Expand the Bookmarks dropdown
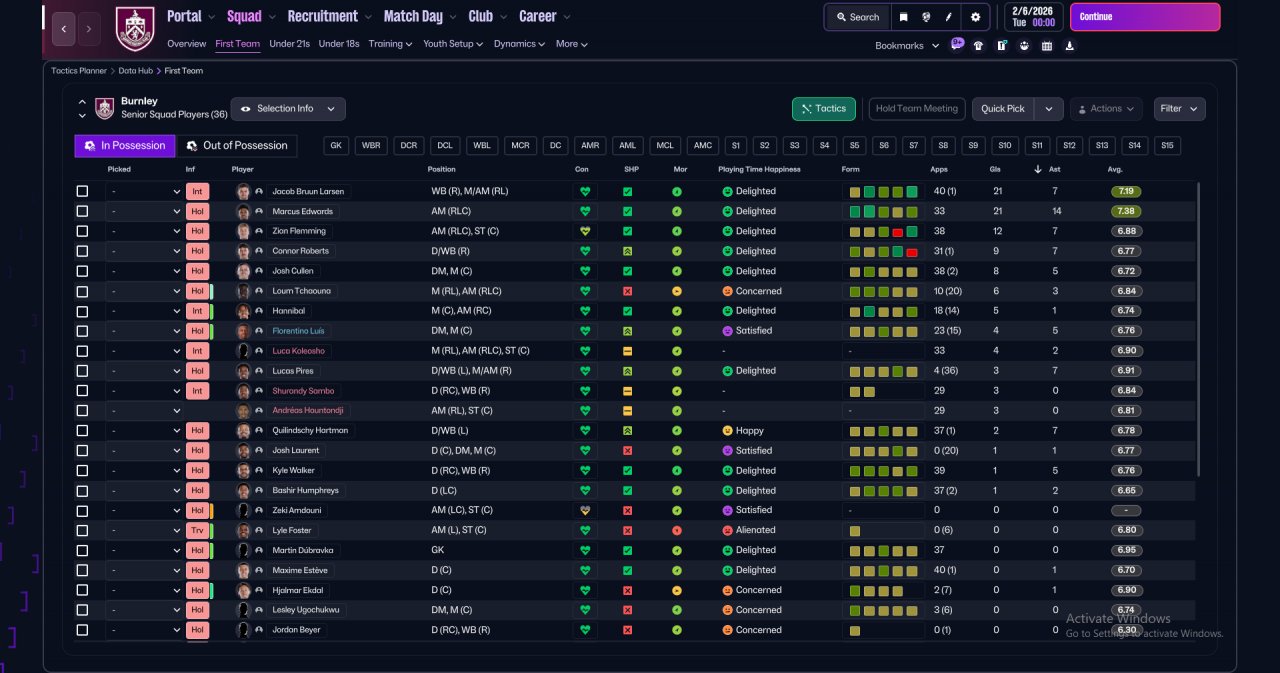This screenshot has width=1280, height=673. tap(907, 45)
